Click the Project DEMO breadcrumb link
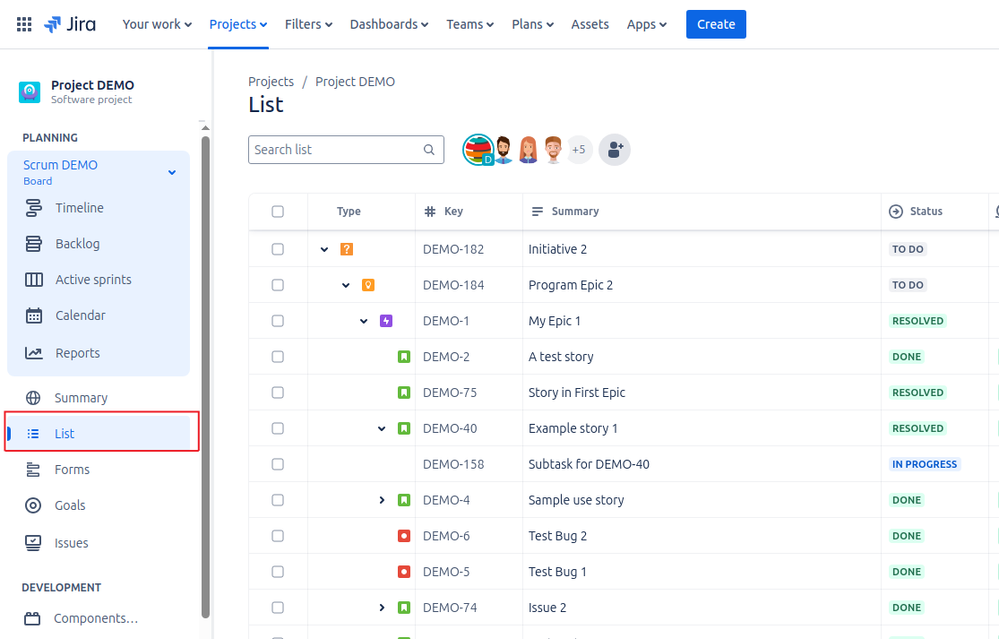999x639 pixels. pos(355,82)
